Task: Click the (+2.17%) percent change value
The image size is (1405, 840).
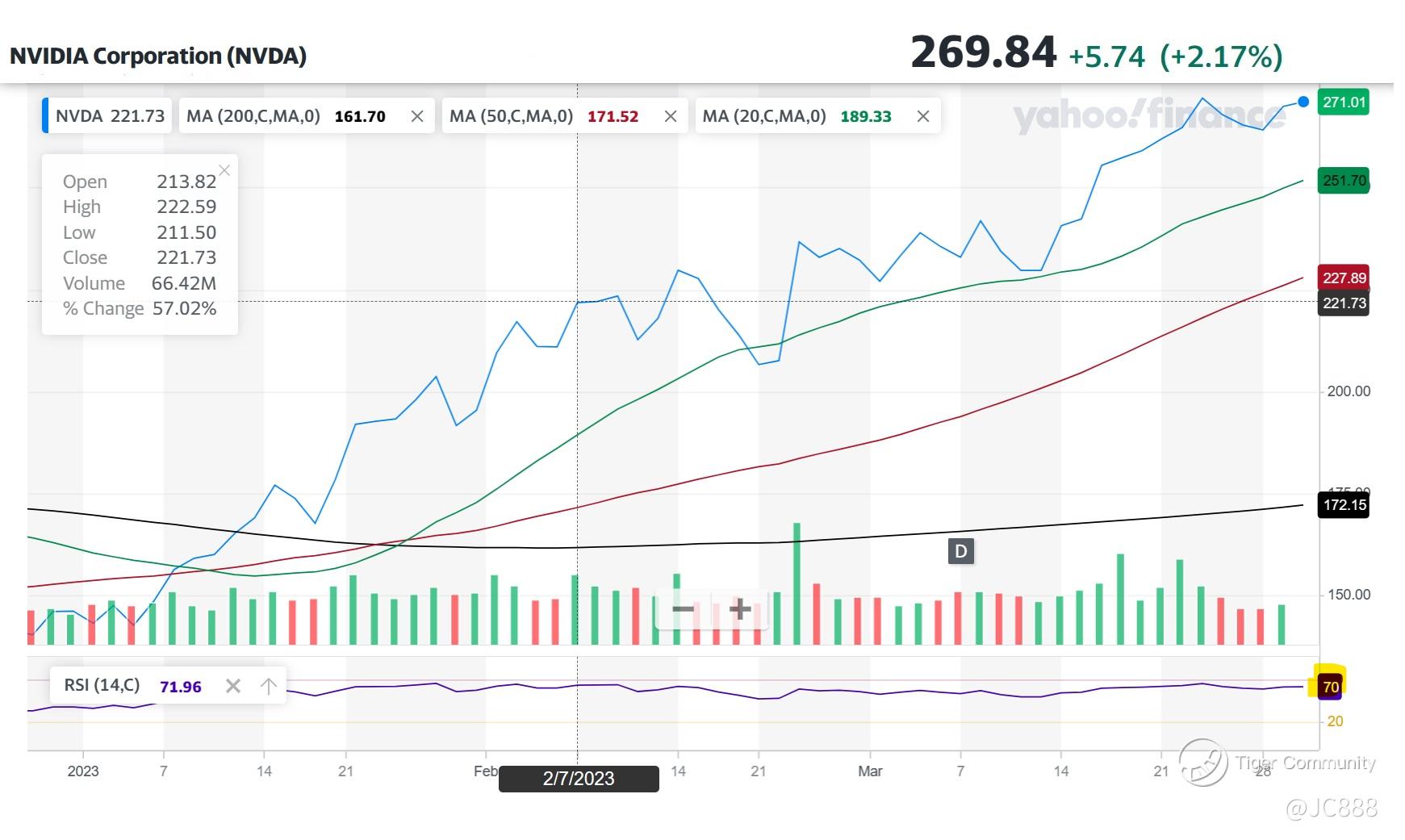Action: pyautogui.click(x=1221, y=56)
